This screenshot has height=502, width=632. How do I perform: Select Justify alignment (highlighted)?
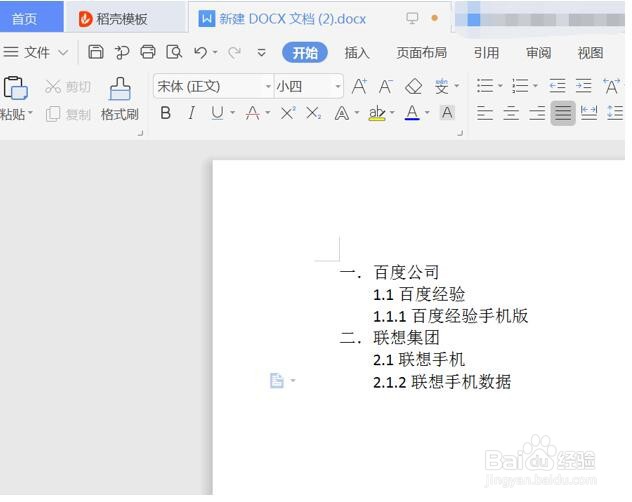point(563,113)
